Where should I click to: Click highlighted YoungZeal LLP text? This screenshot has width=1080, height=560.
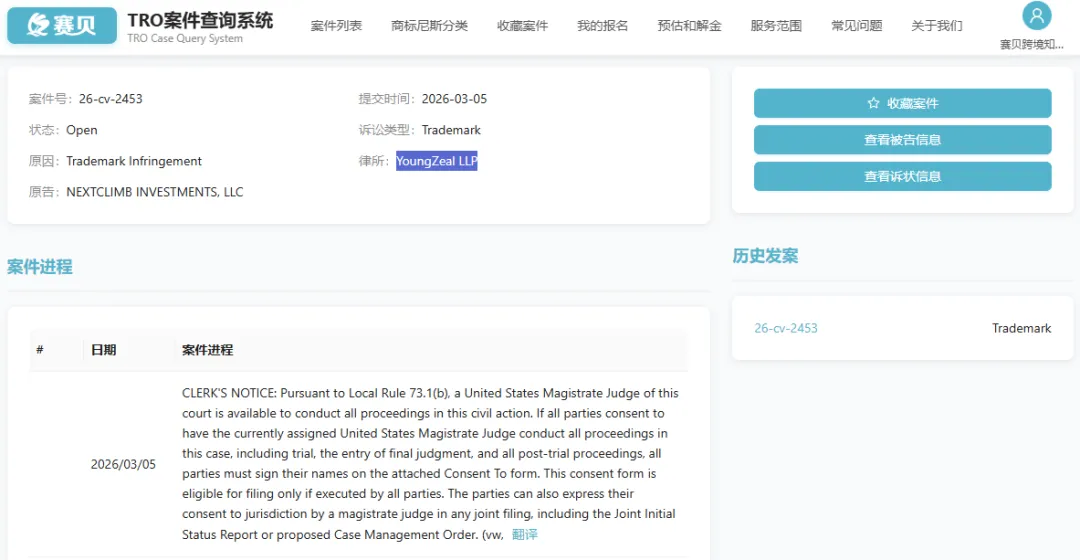437,160
